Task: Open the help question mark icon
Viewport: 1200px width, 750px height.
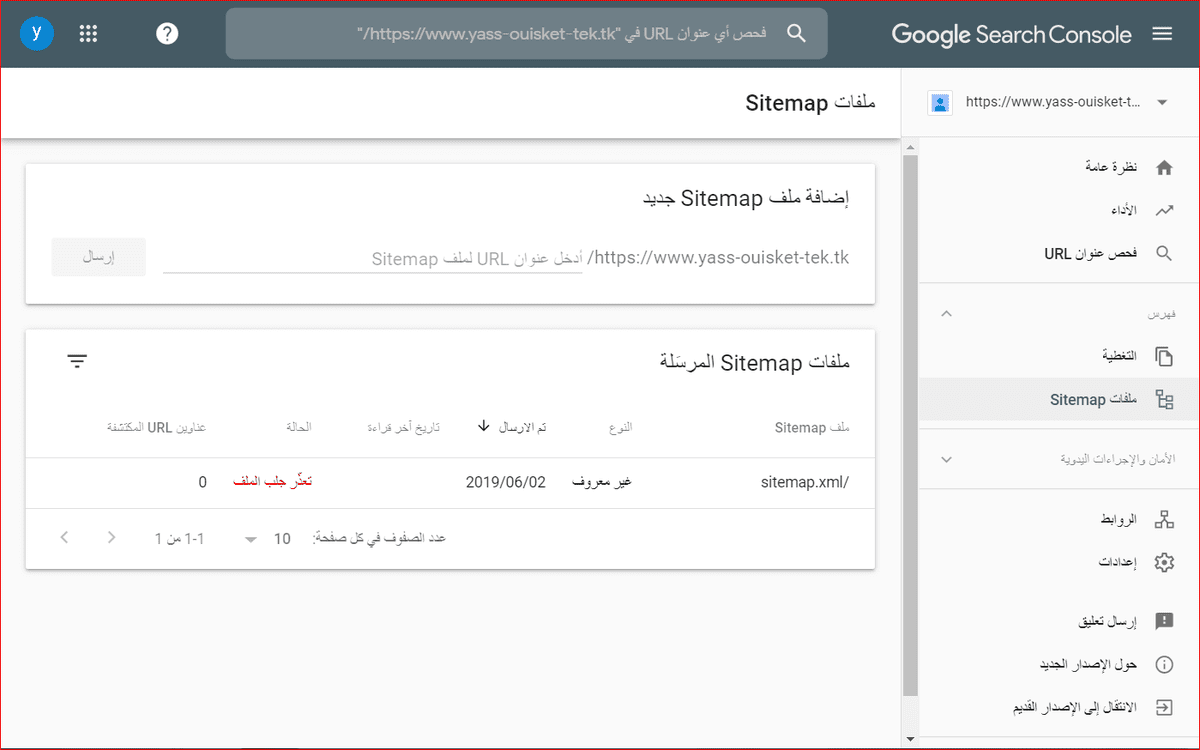Action: 167,34
